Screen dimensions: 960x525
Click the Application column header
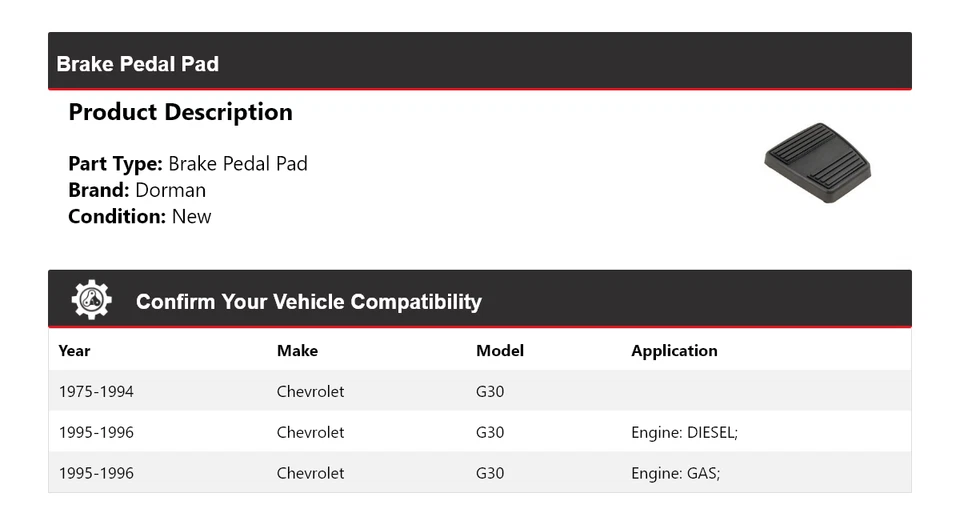coord(674,351)
